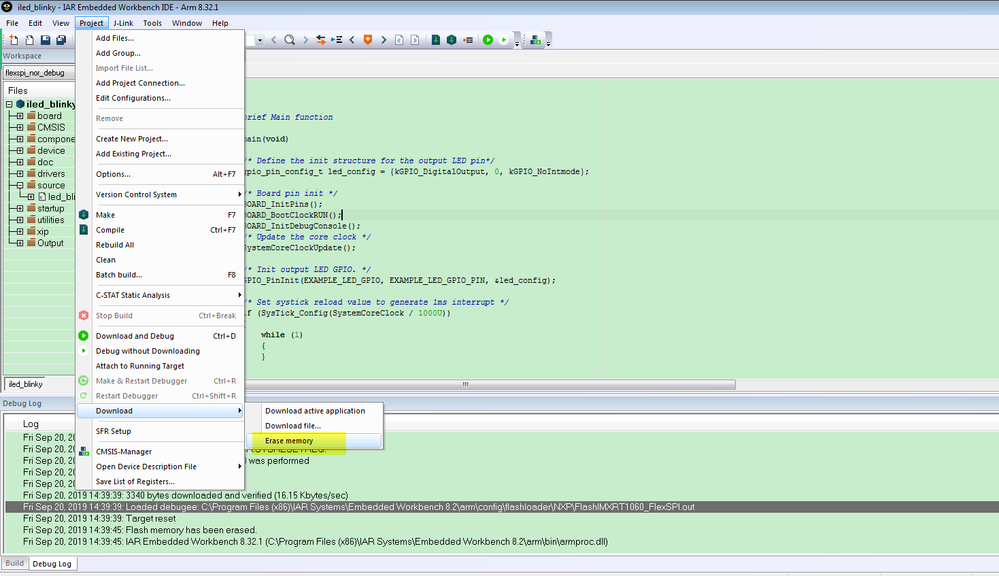Click the green Download and Debug menu icon
This screenshot has height=576, width=999.
click(x=83, y=336)
